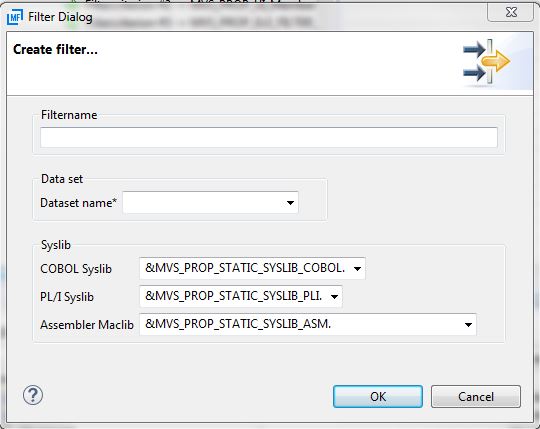Click the MF application icon in title bar
Image resolution: width=540 pixels, height=429 pixels.
pos(14,17)
